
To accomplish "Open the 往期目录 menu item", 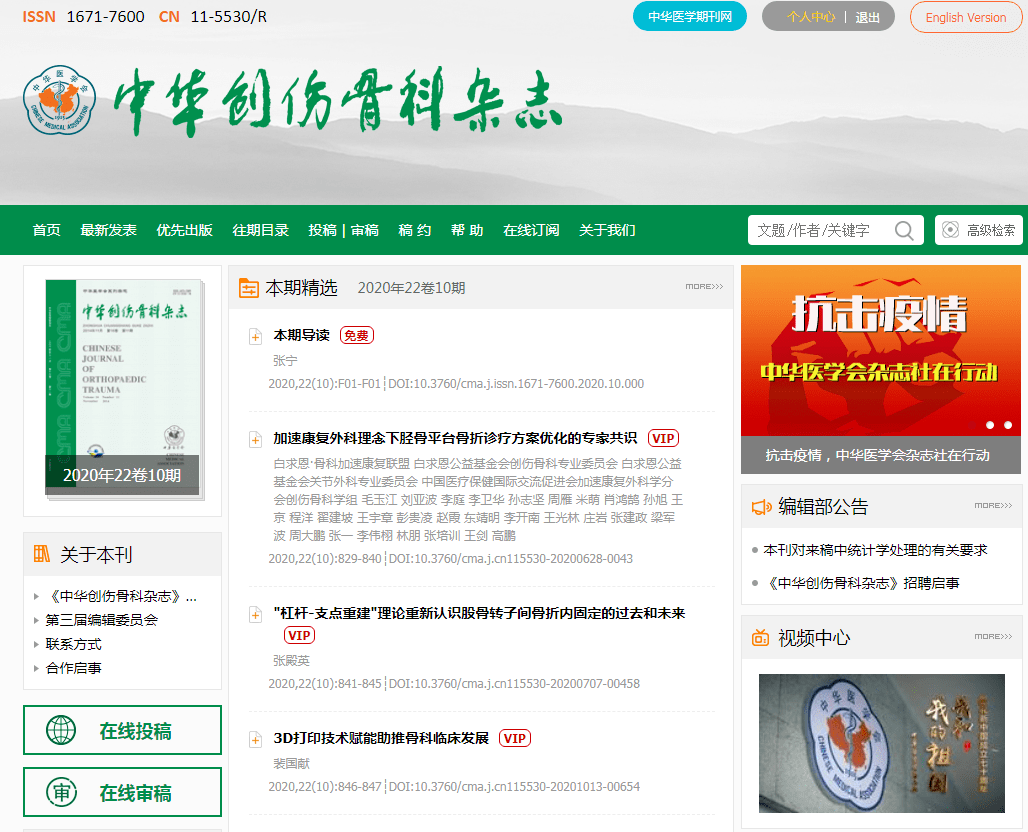I will tap(261, 229).
